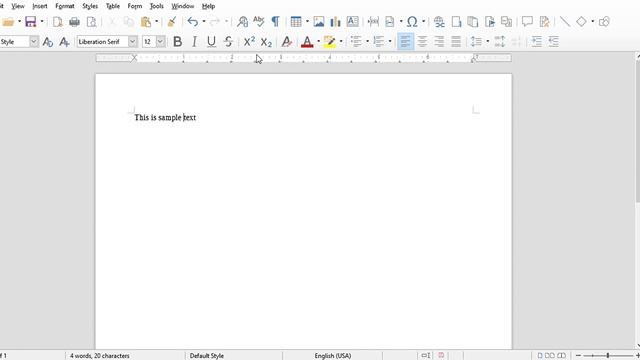Click the Save document icon
This screenshot has width=640, height=360.
pyautogui.click(x=31, y=22)
